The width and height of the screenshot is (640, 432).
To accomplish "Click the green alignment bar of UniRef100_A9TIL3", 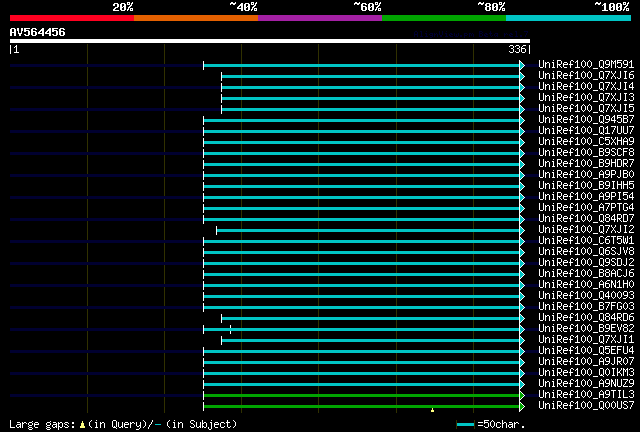I will click(361, 396).
